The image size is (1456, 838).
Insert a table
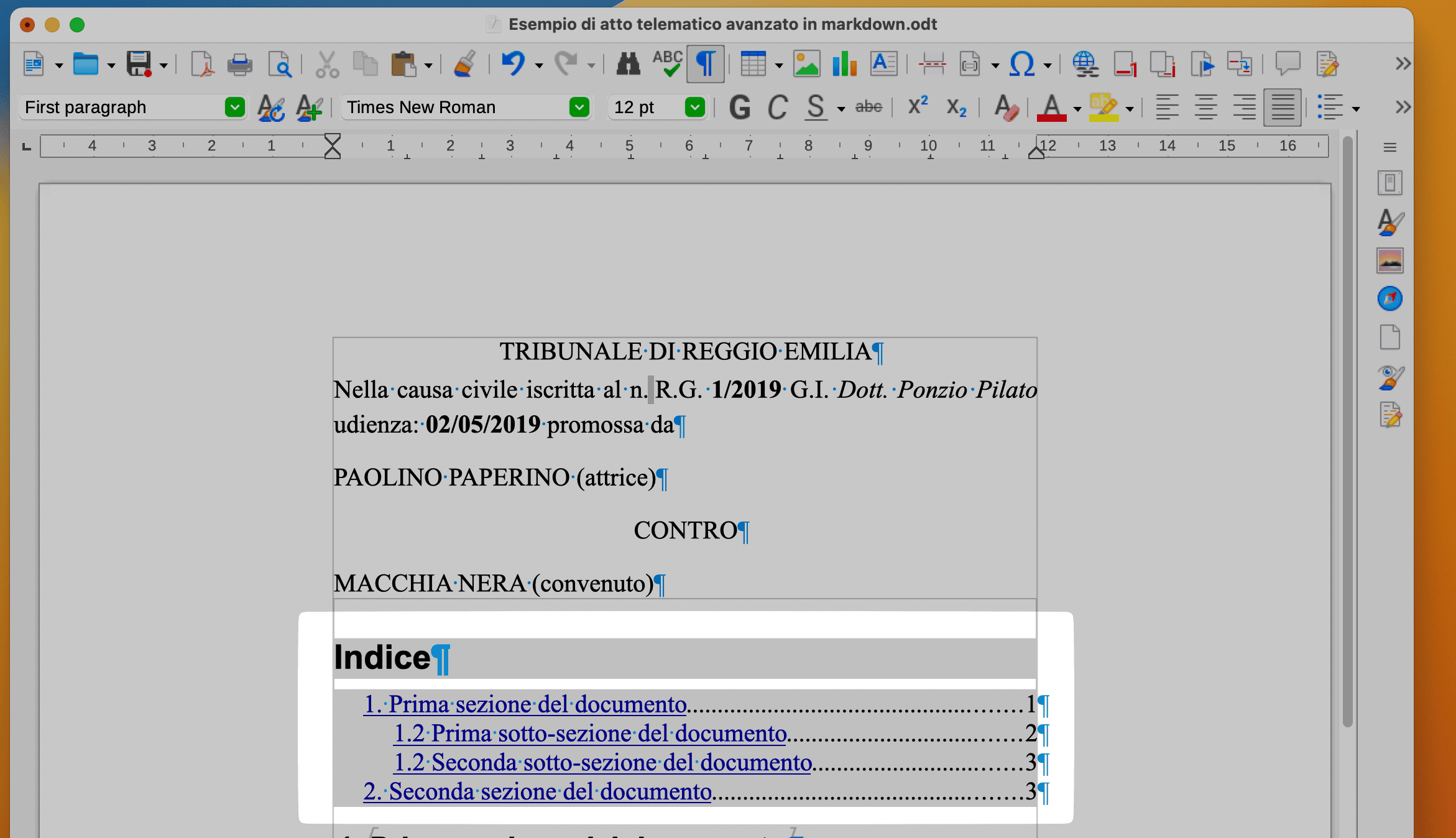click(x=753, y=64)
